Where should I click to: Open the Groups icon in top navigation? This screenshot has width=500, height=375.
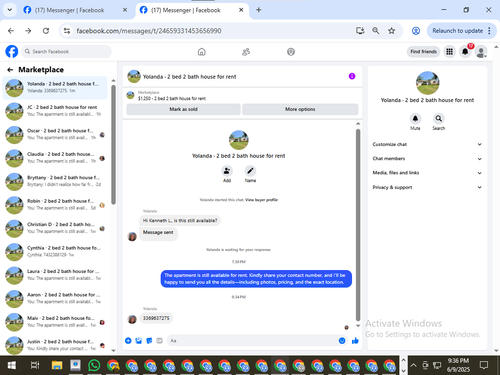tap(291, 52)
